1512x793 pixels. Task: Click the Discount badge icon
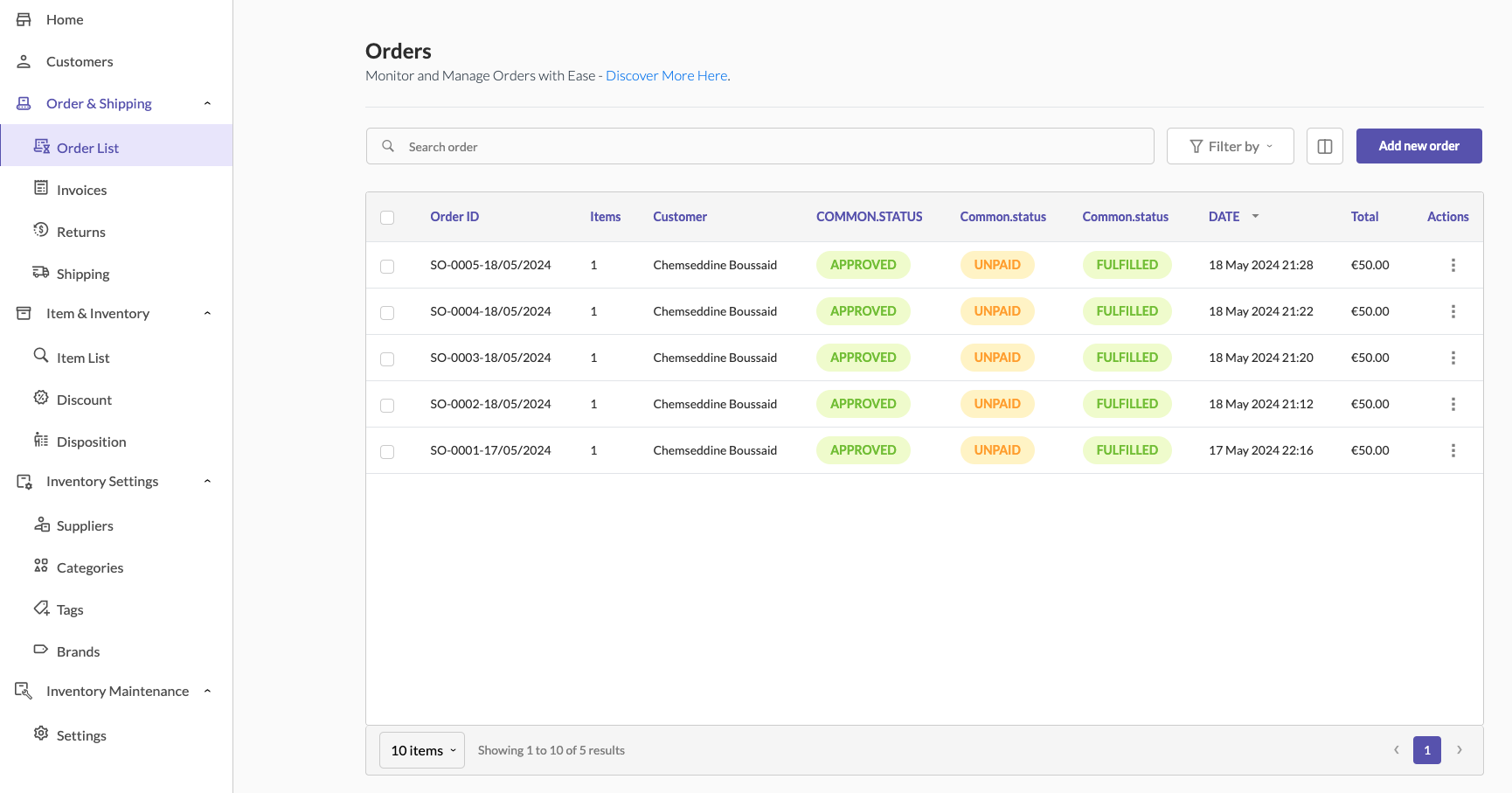[x=41, y=398]
